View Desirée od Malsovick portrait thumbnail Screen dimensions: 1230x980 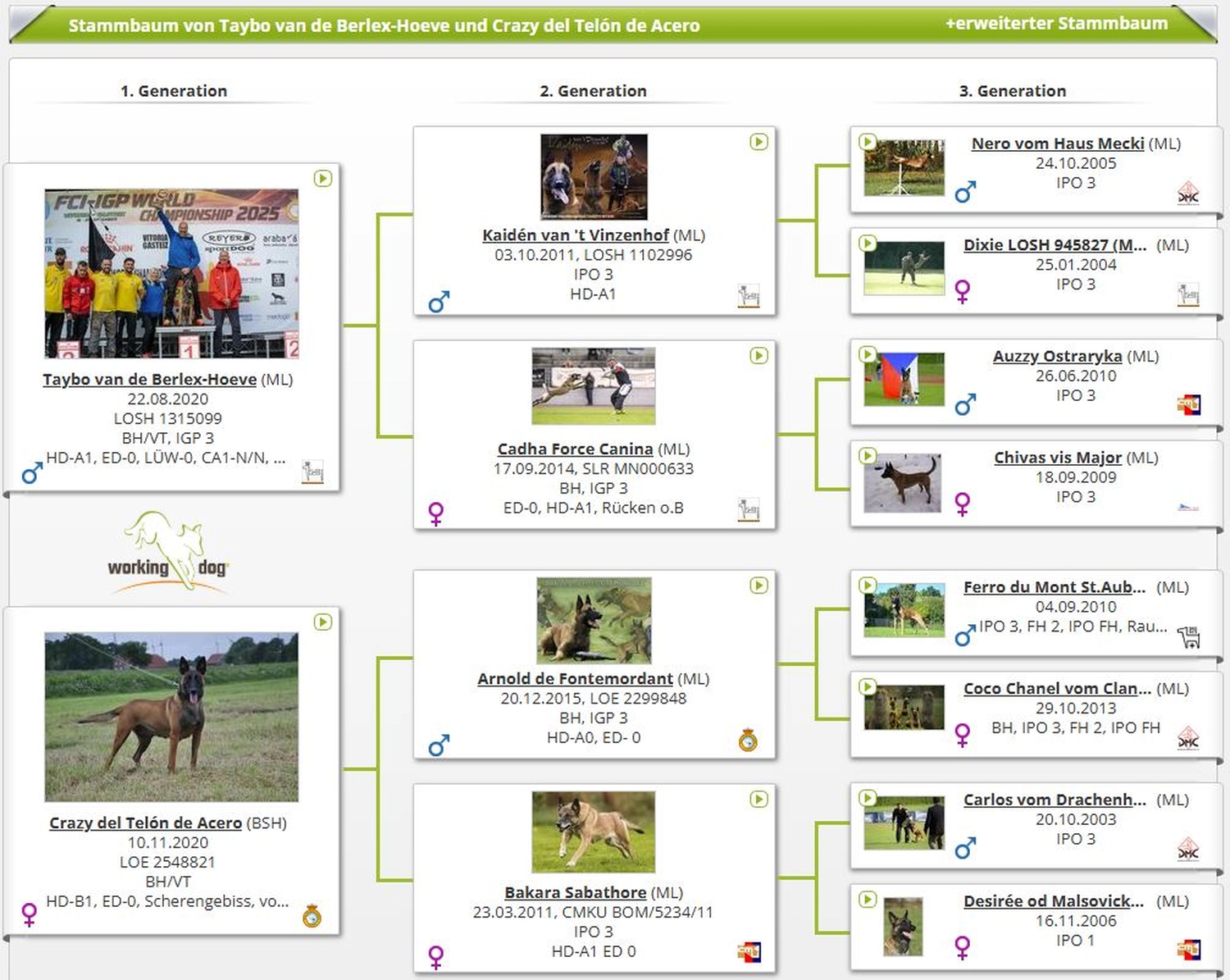click(903, 927)
